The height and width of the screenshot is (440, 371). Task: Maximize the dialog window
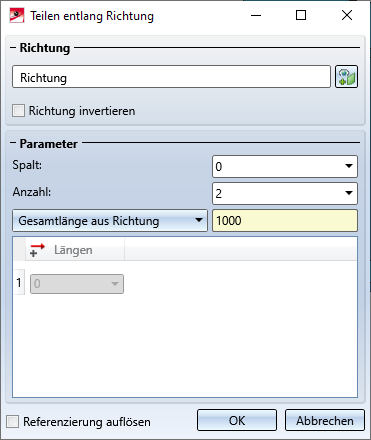coord(301,15)
